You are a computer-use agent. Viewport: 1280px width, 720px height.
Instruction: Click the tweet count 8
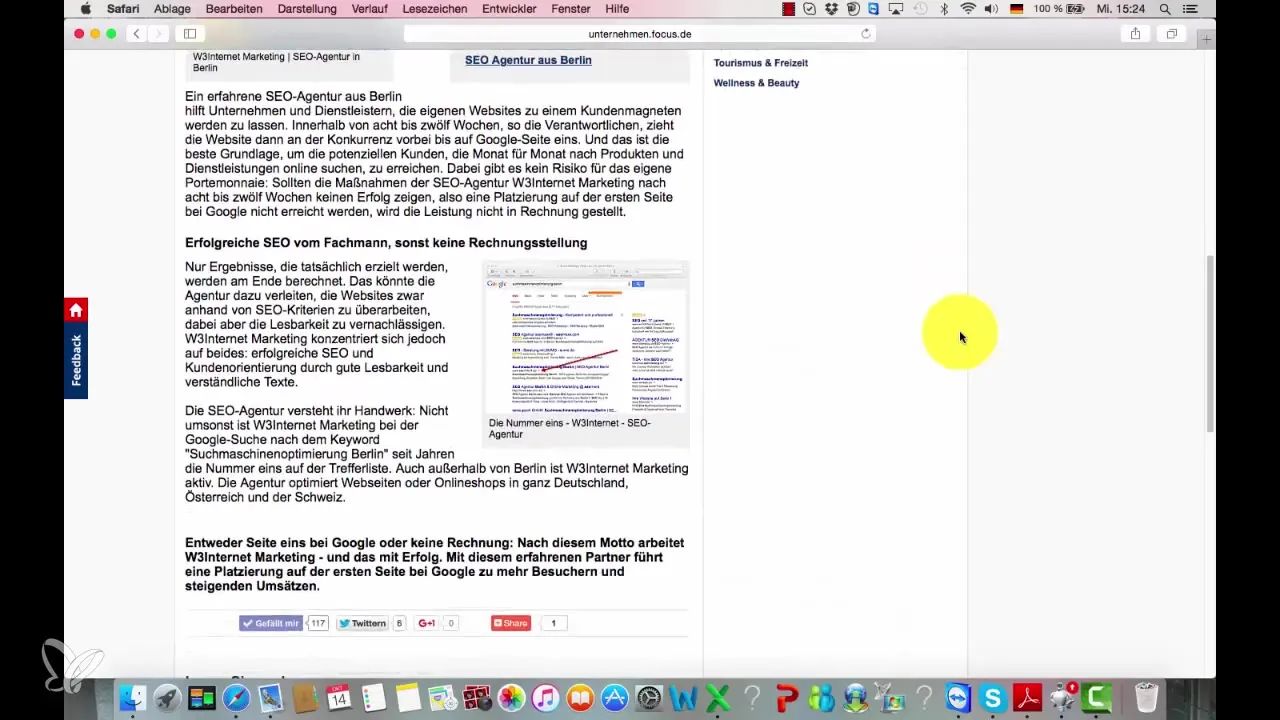coord(399,623)
